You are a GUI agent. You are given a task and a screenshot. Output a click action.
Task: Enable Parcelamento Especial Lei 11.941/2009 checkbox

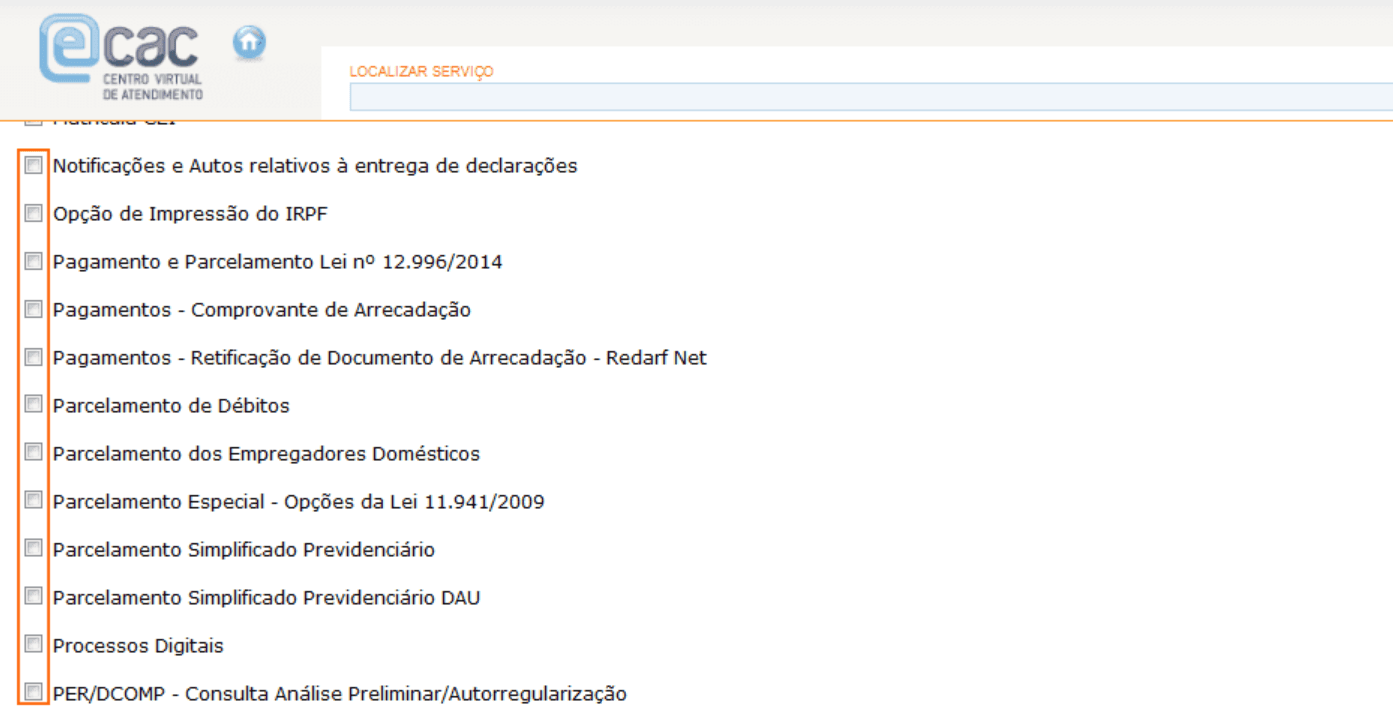(x=34, y=500)
